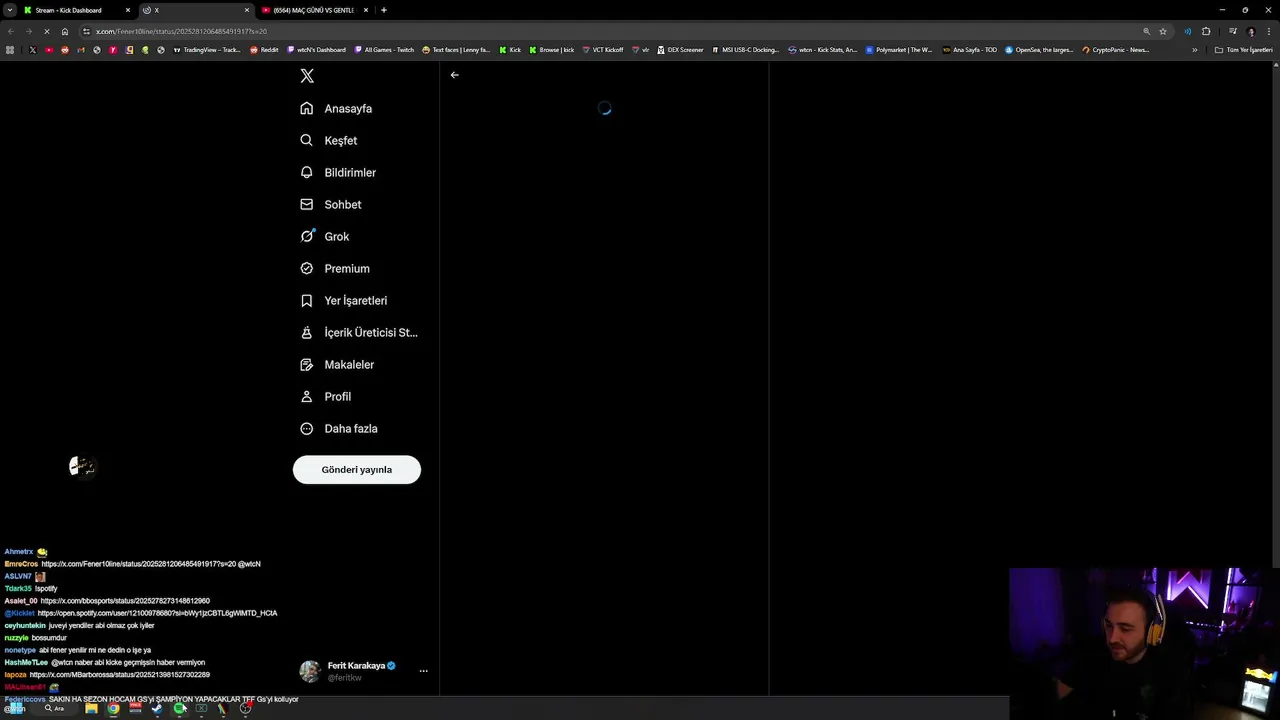
Task: Open Chrome three-dot menu
Action: click(x=1268, y=31)
